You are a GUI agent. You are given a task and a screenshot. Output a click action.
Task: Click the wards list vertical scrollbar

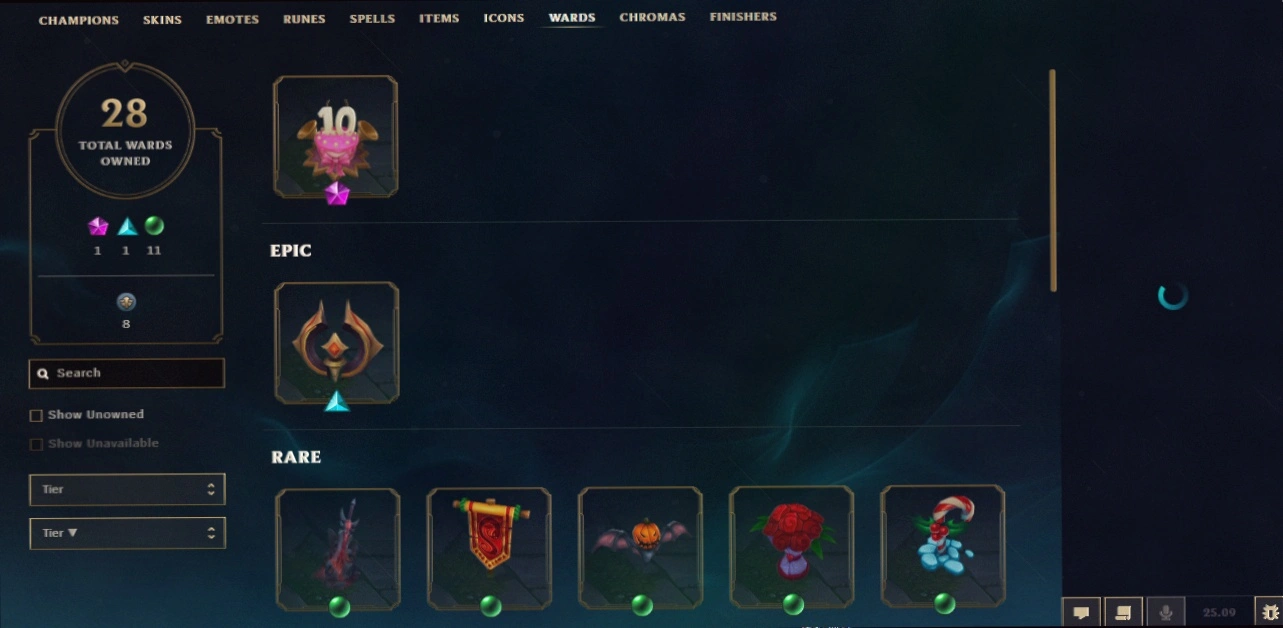point(1052,180)
